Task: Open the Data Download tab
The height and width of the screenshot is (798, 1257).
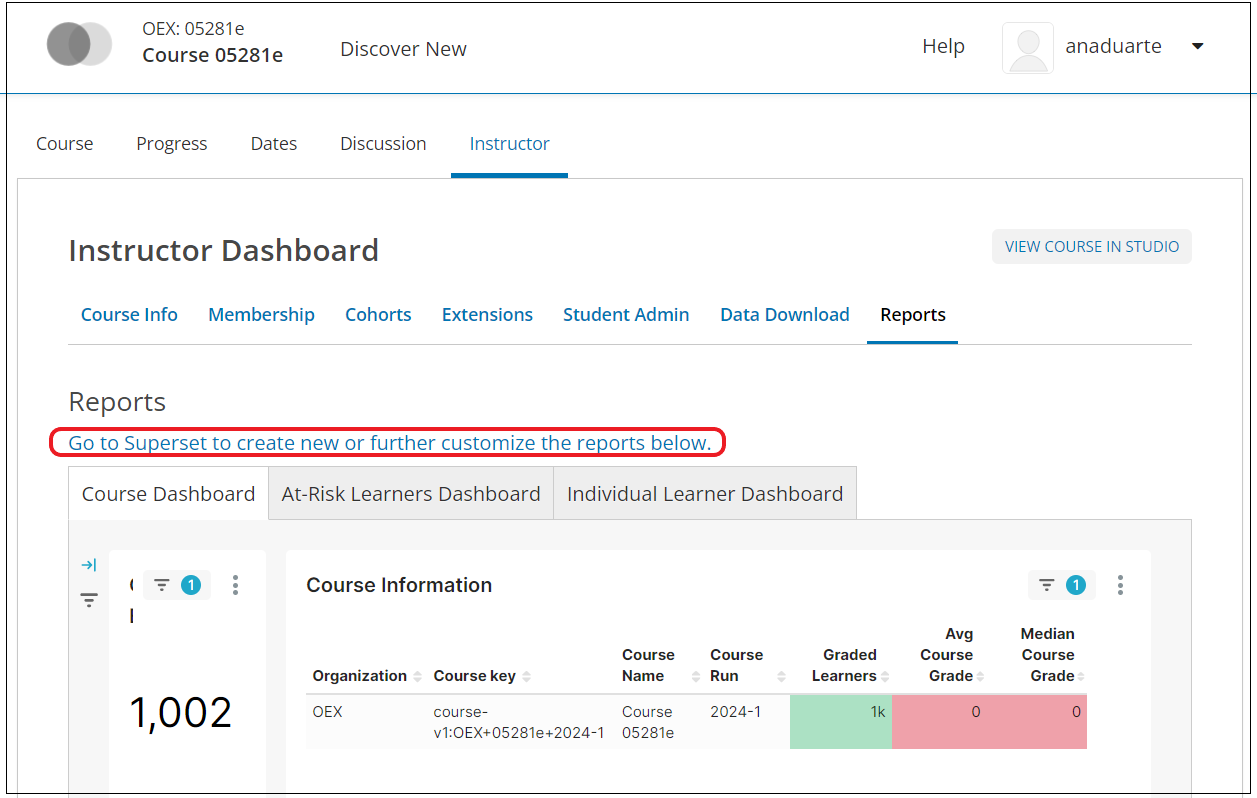Action: pyautogui.click(x=785, y=314)
